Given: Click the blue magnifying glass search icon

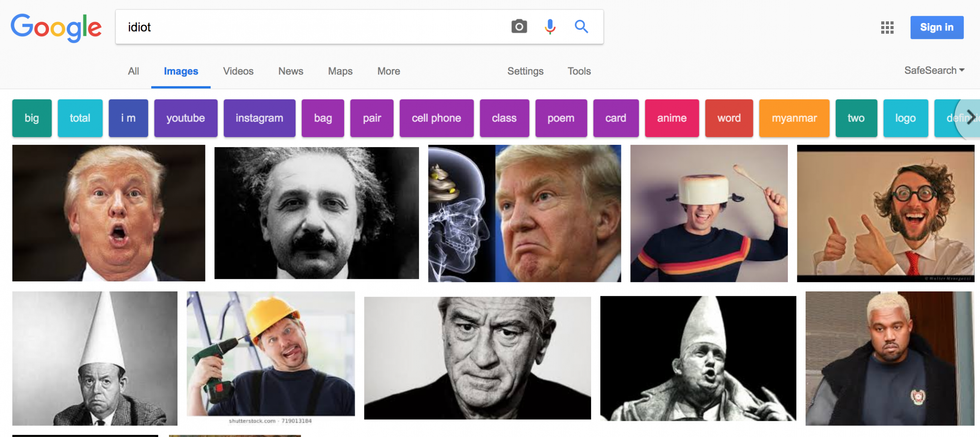Looking at the screenshot, I should point(581,27).
